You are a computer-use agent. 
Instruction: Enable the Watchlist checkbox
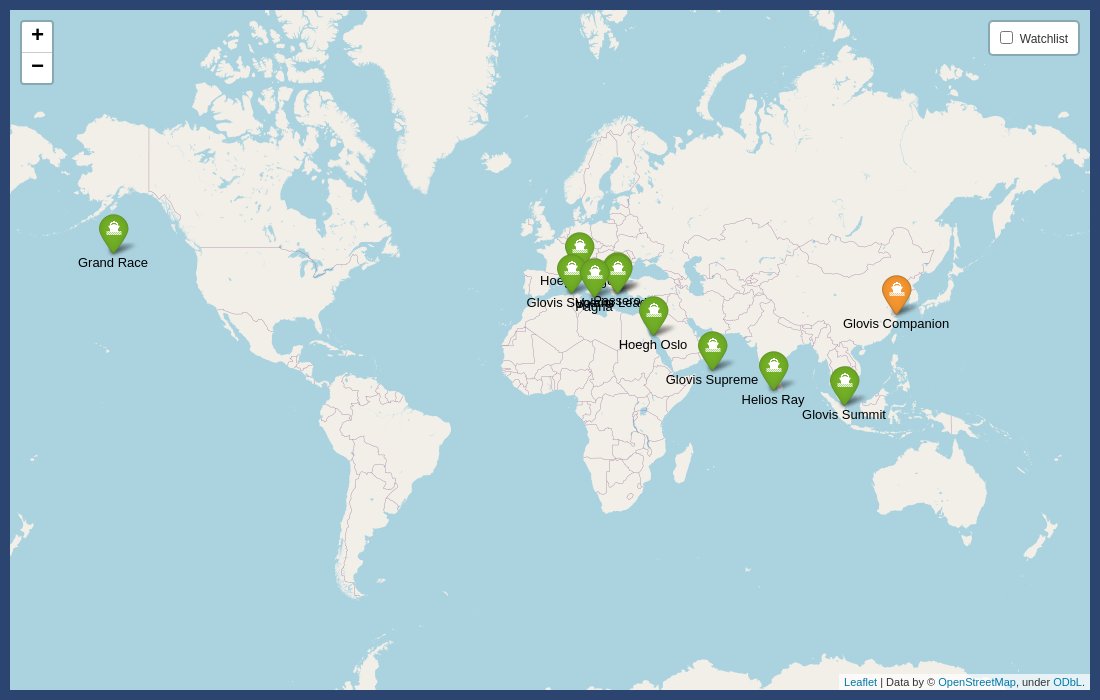coord(1006,38)
